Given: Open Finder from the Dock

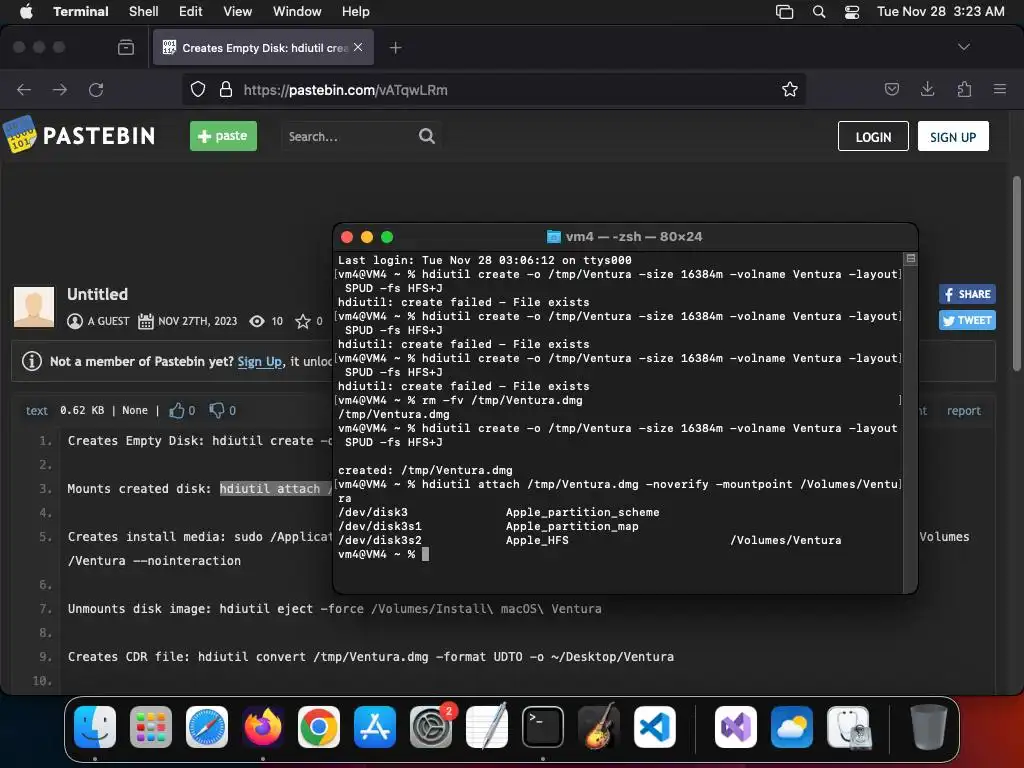Looking at the screenshot, I should pos(95,726).
